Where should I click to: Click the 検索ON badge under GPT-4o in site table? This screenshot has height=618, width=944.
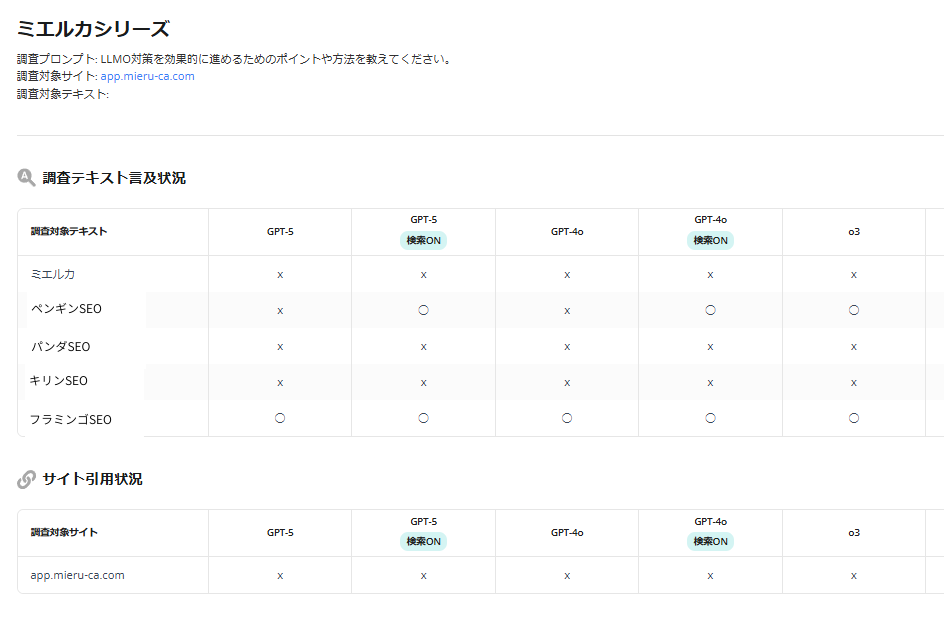click(710, 541)
